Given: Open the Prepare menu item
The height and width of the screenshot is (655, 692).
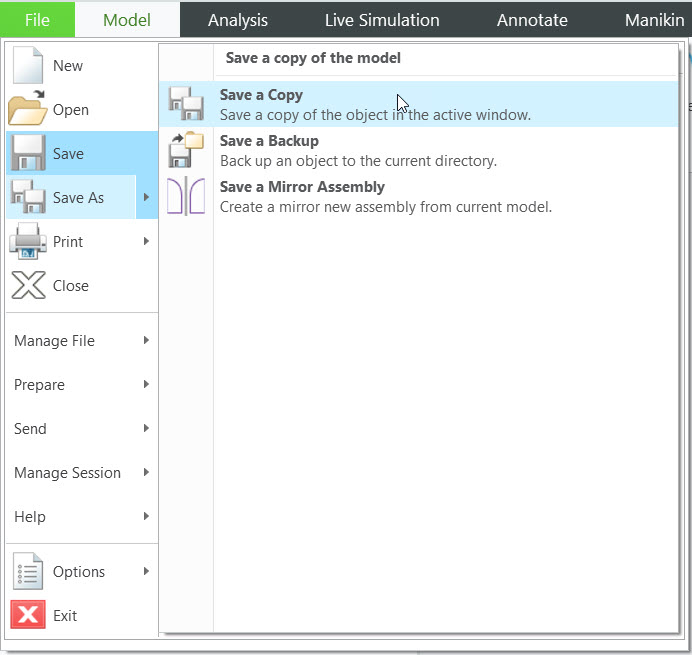Looking at the screenshot, I should click(x=82, y=384).
